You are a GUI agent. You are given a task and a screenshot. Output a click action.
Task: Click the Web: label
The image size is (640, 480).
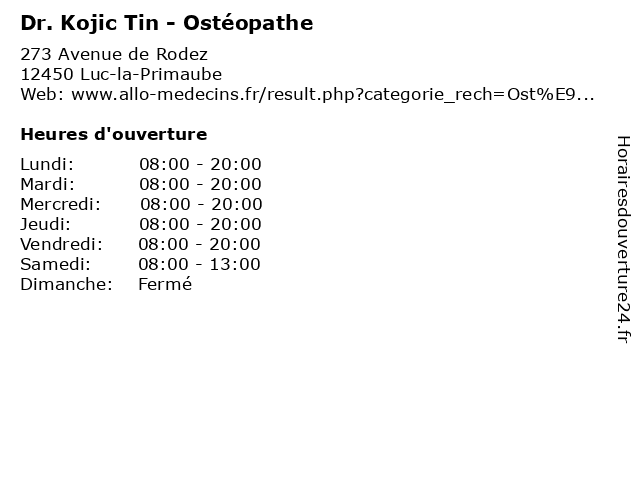pos(42,94)
